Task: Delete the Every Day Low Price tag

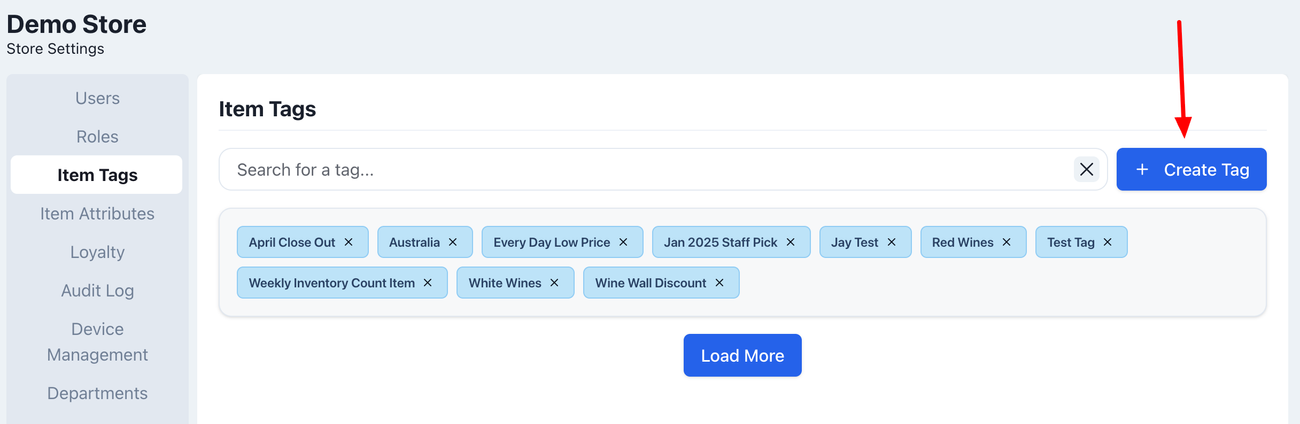Action: pos(623,242)
